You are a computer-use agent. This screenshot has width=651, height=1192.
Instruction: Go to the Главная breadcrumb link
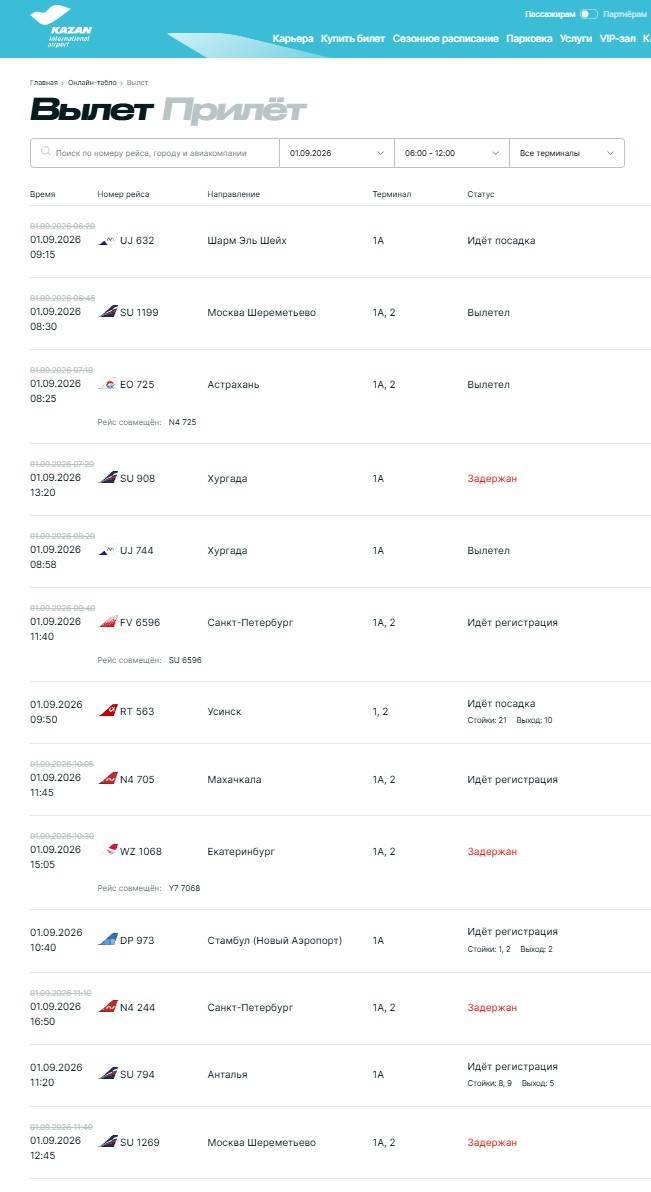tap(43, 82)
